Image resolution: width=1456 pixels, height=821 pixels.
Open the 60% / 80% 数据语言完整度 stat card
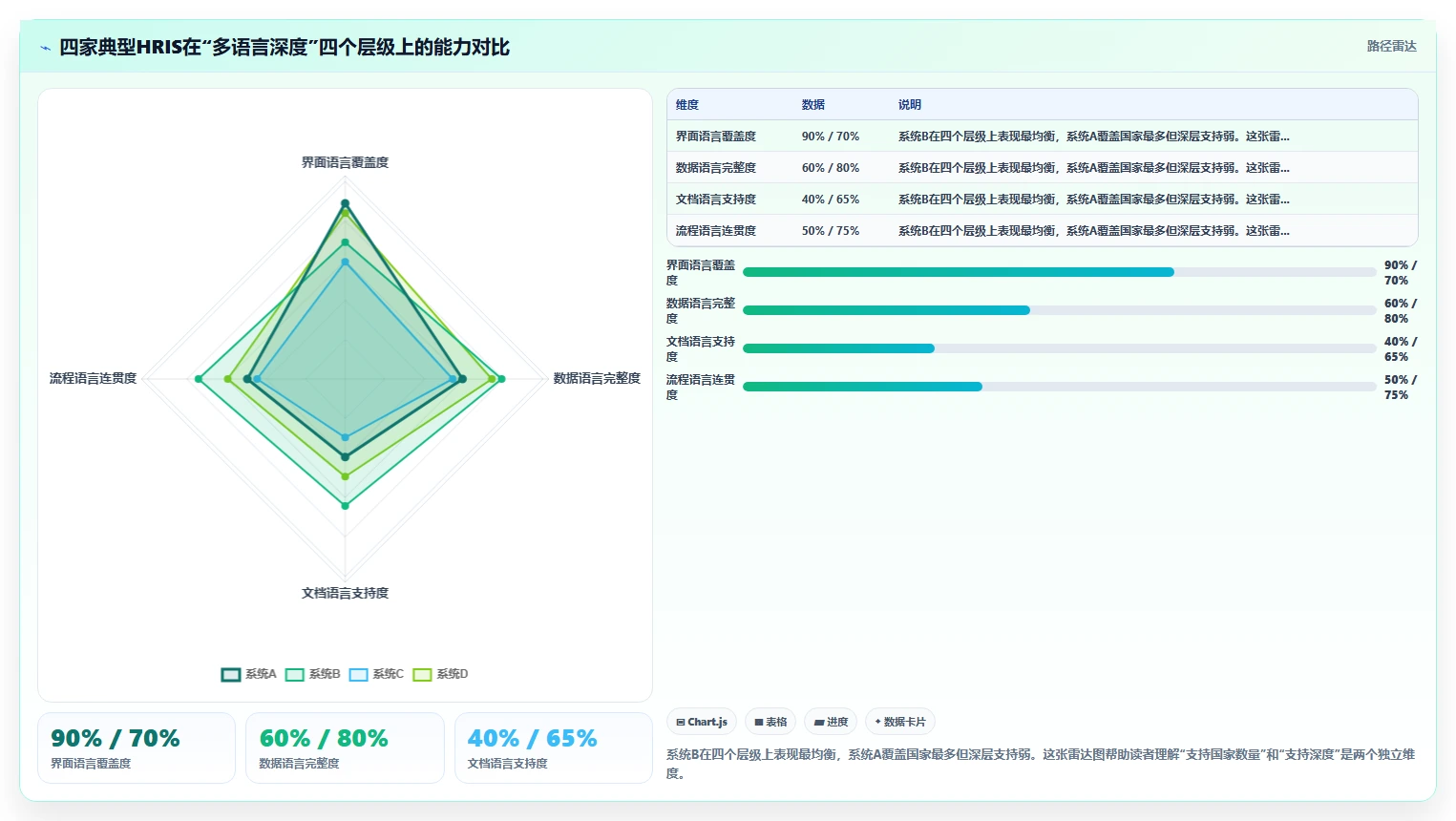[x=345, y=747]
